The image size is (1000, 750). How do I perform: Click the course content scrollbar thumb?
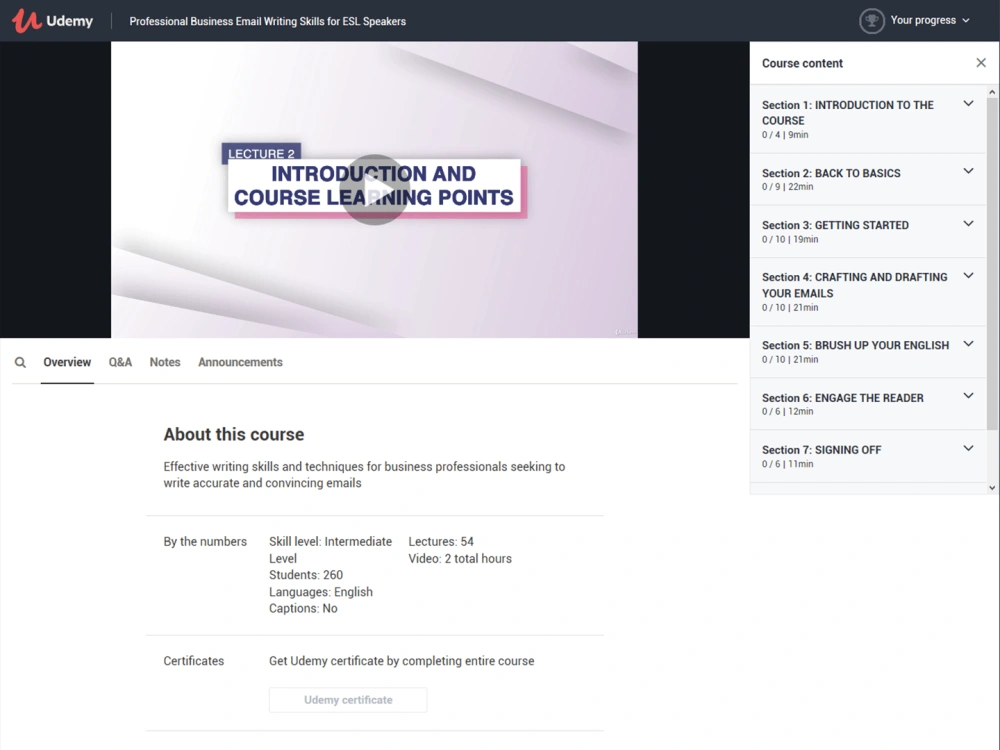point(992,263)
